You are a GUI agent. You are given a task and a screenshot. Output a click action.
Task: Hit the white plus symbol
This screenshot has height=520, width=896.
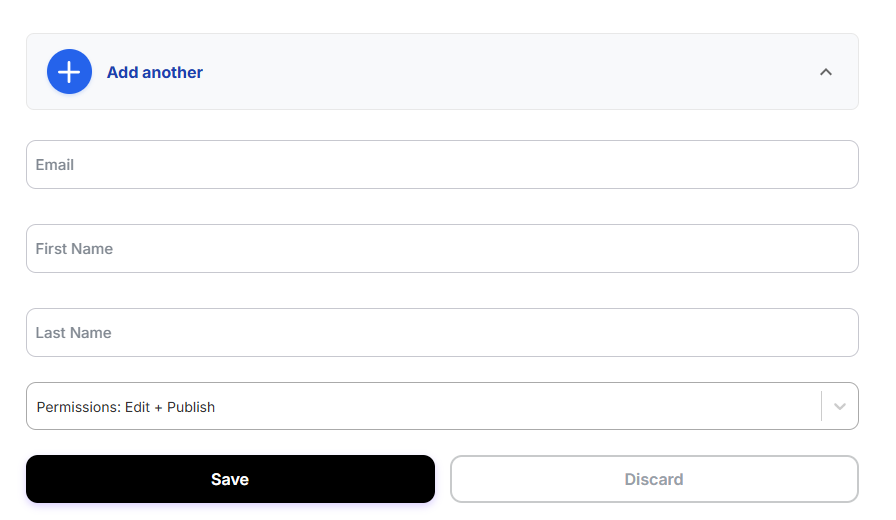pos(69,72)
